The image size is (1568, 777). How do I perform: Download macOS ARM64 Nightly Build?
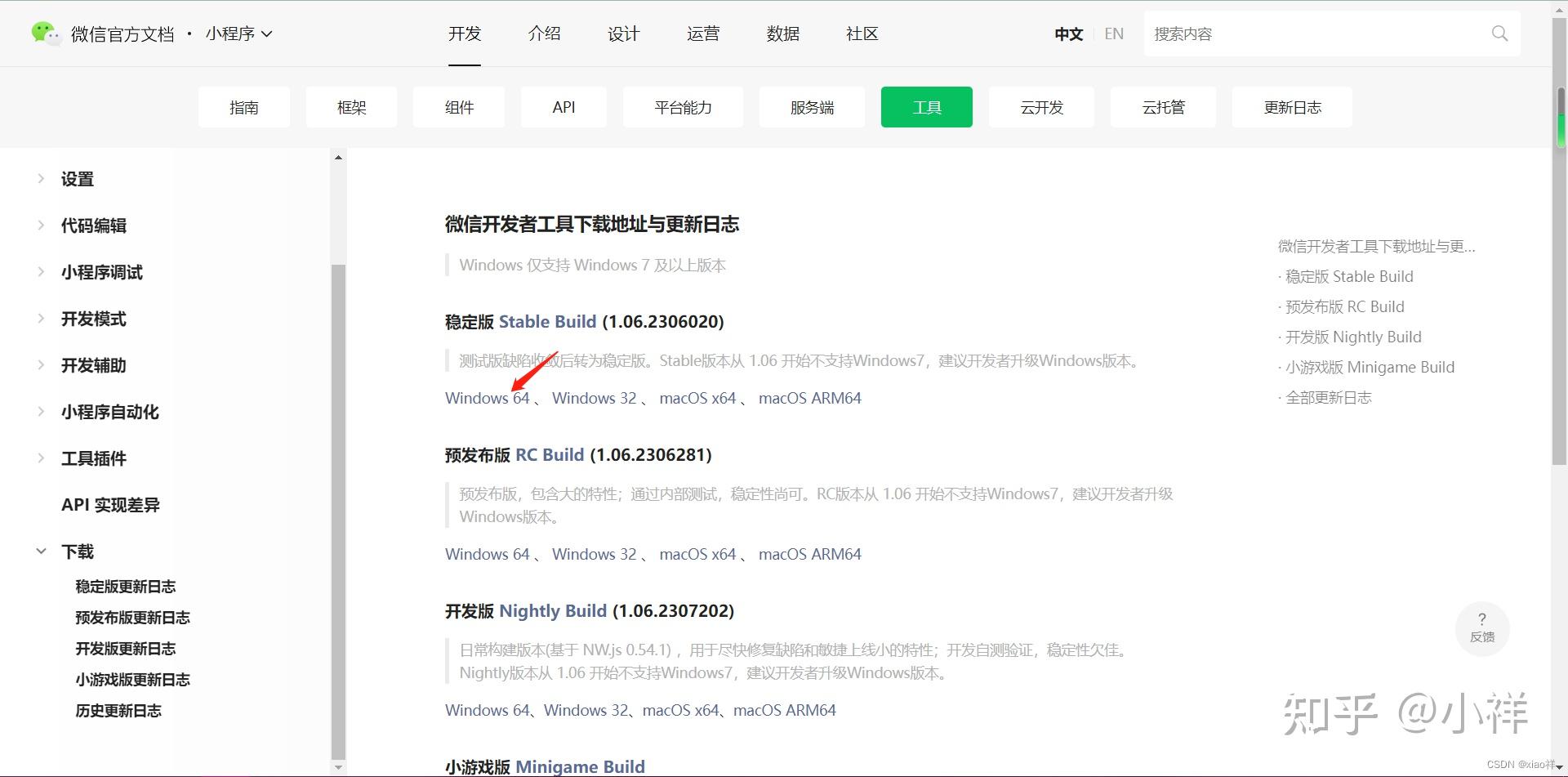pyautogui.click(x=785, y=710)
